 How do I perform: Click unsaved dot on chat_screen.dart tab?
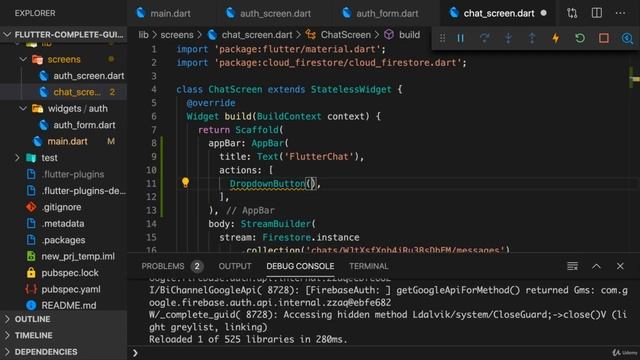click(543, 13)
